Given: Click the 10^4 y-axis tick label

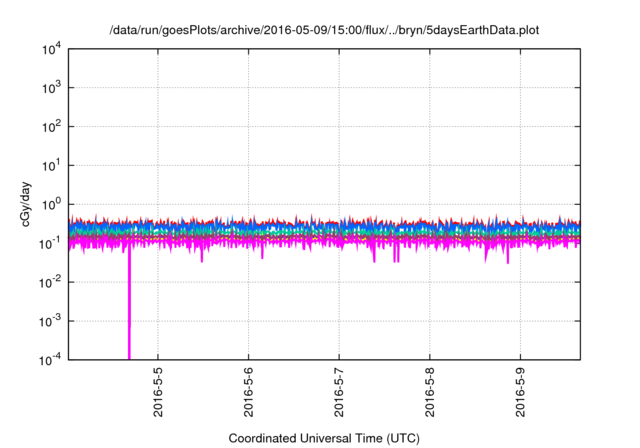Looking at the screenshot, I should (51, 50).
